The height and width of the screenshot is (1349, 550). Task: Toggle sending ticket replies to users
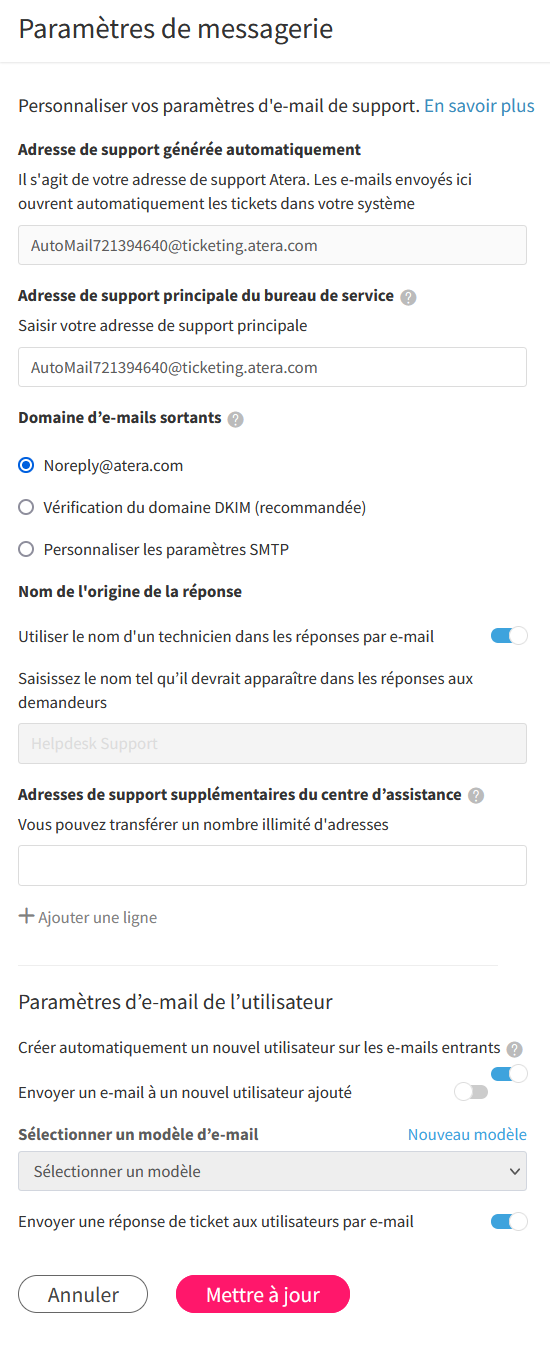(x=509, y=1221)
